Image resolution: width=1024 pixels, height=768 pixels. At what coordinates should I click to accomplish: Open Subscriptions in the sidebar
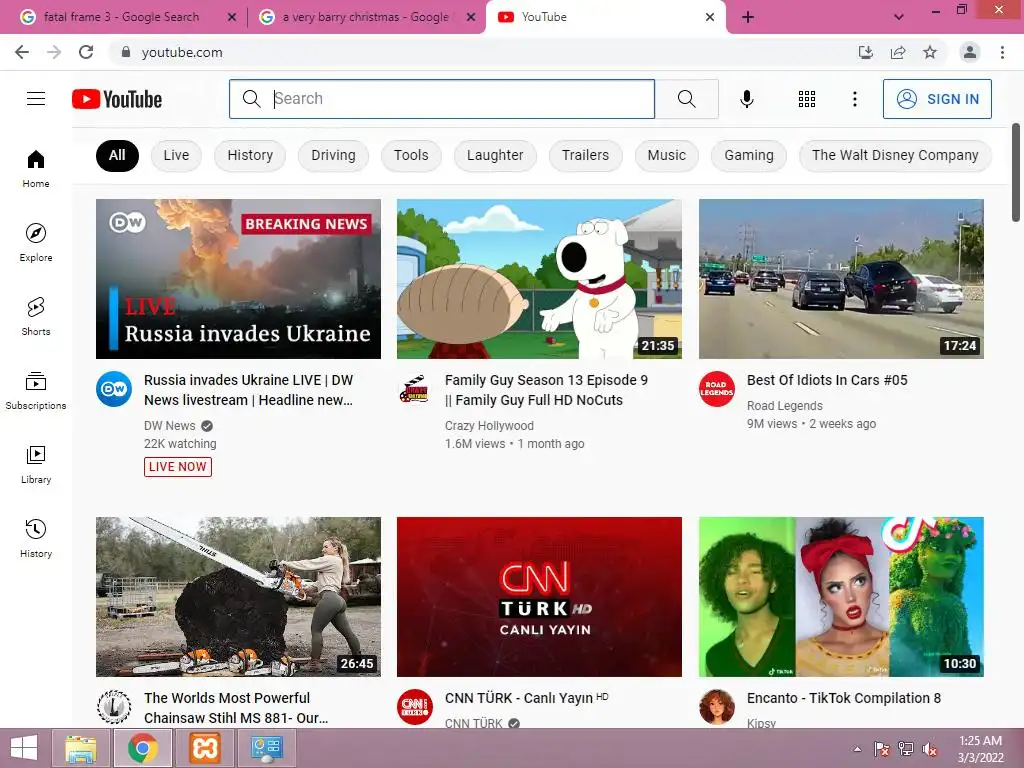36,391
